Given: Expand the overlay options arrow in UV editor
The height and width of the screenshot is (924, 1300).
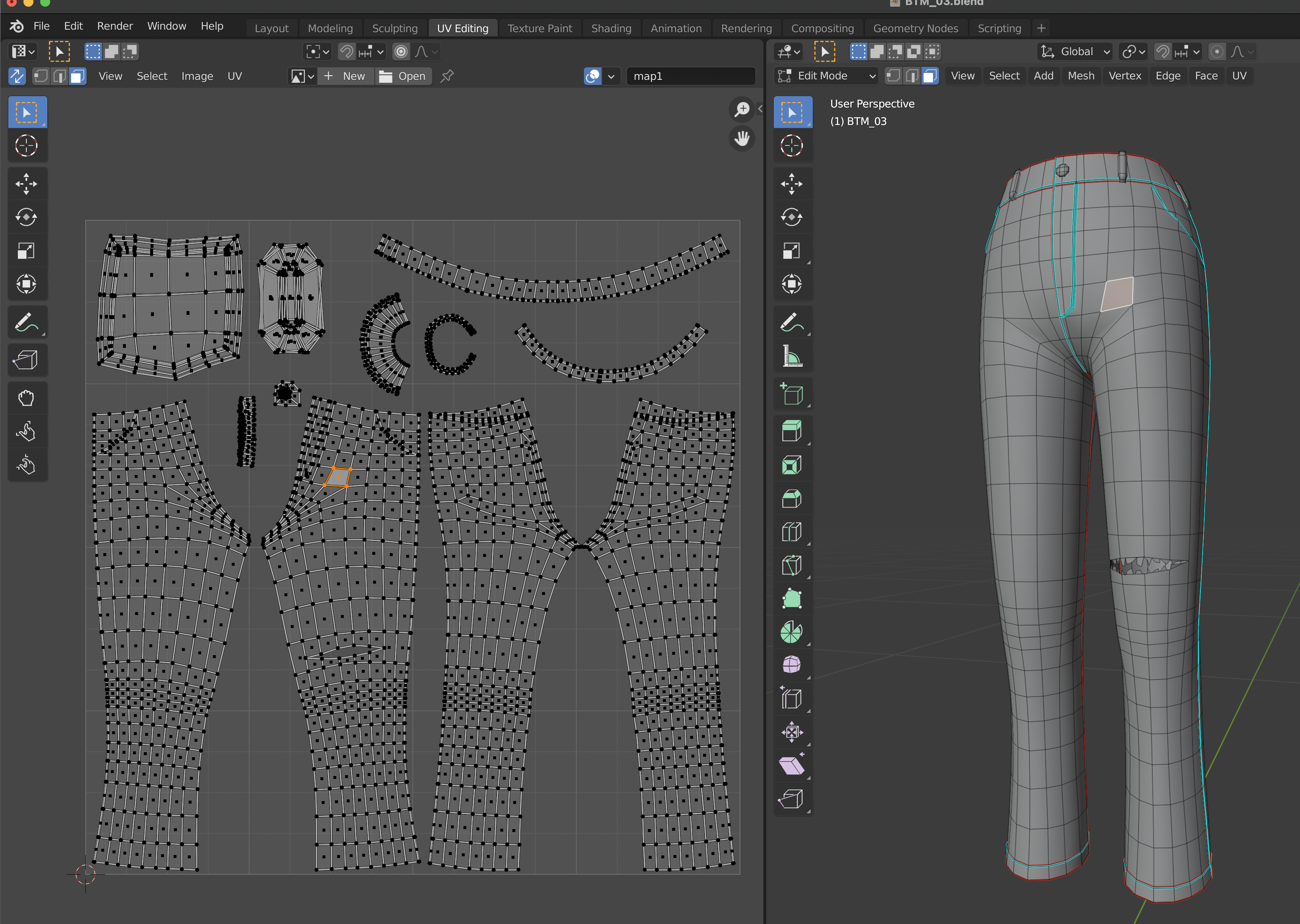Looking at the screenshot, I should (611, 76).
